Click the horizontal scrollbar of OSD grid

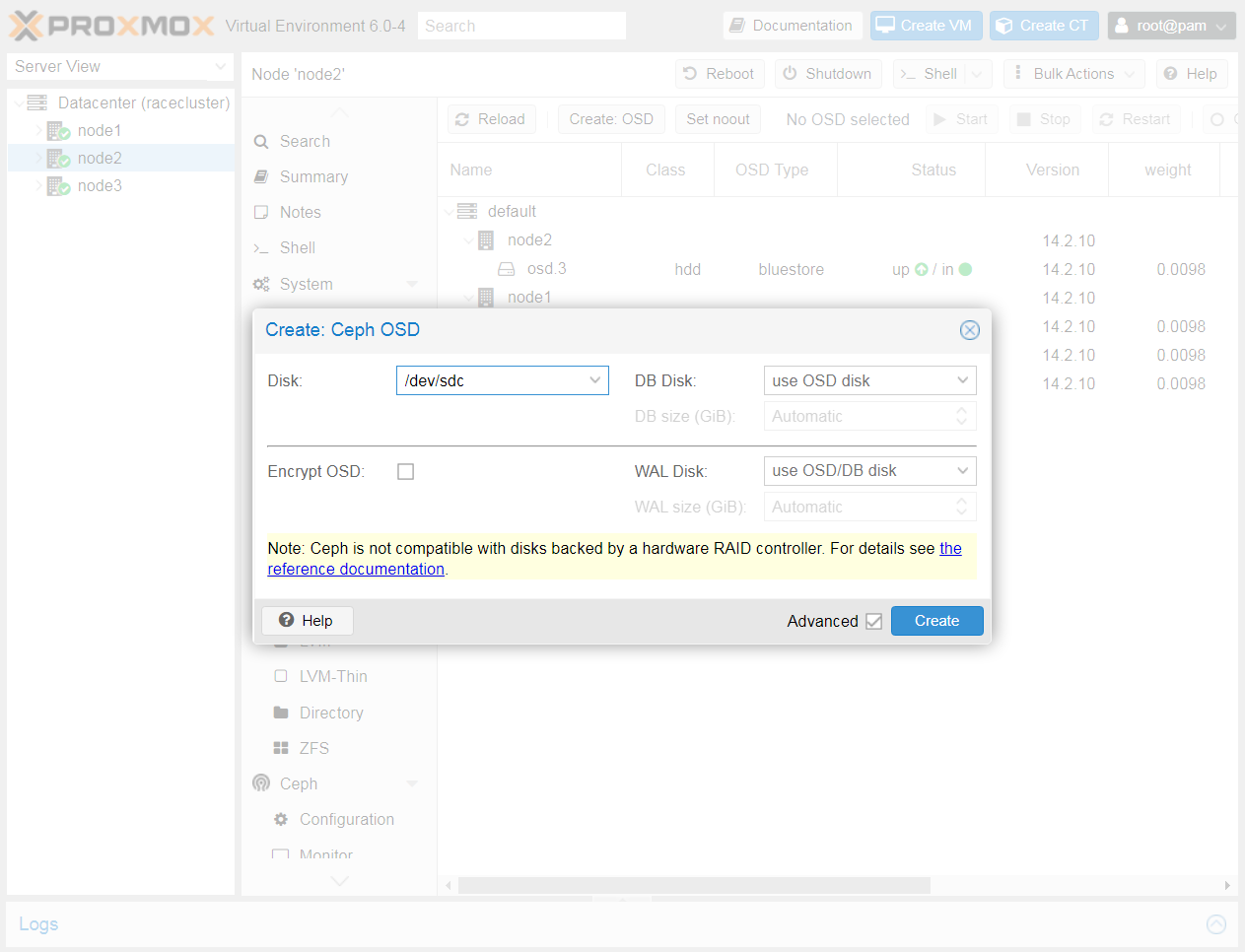pos(694,885)
